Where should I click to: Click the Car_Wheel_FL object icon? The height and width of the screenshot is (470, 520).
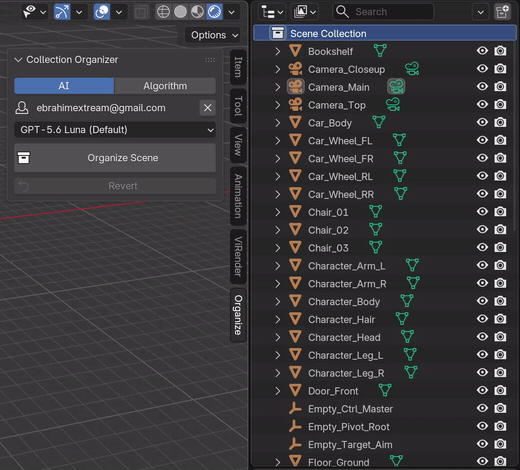coord(295,140)
